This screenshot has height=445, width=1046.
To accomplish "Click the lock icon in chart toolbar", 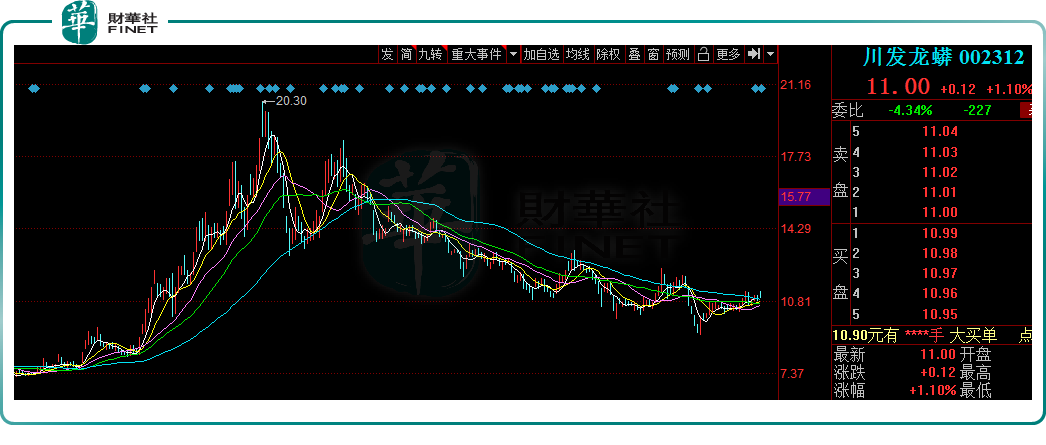I will pos(703,54).
